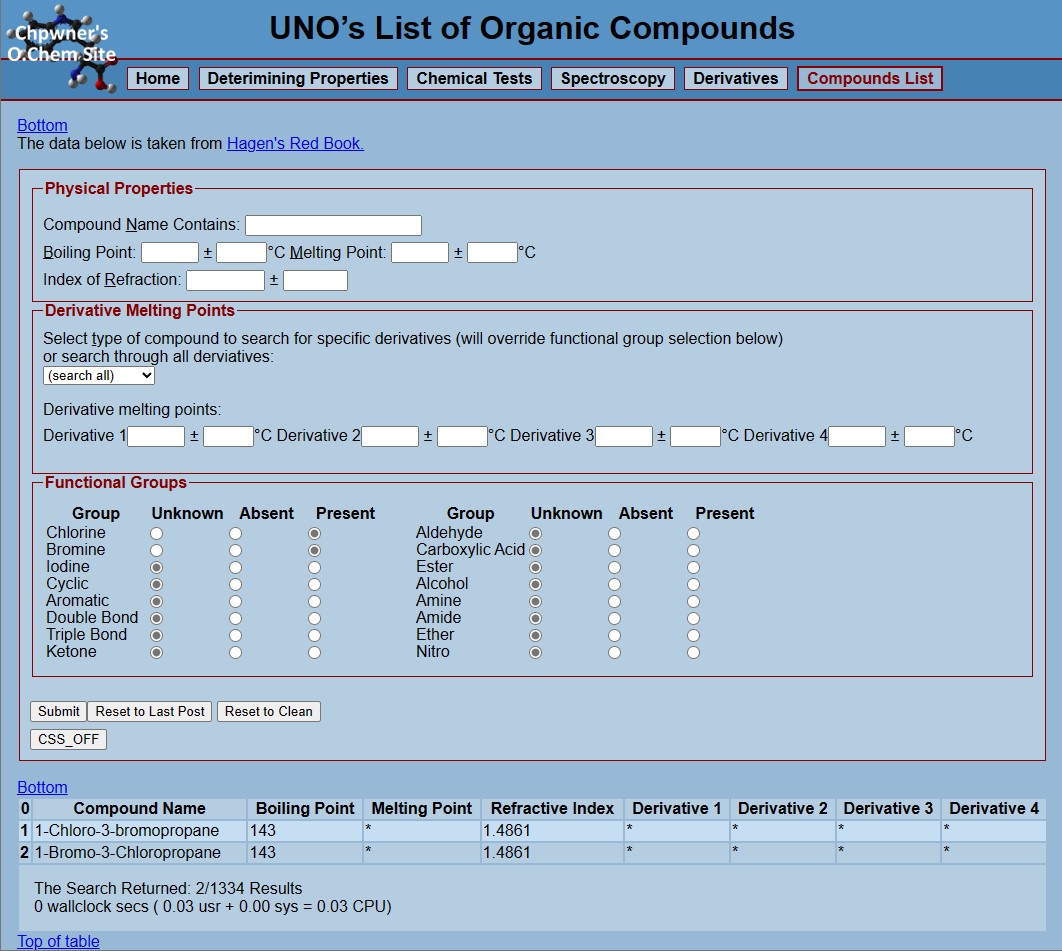
Task: Select the Spectroscopy tab
Action: pos(612,77)
